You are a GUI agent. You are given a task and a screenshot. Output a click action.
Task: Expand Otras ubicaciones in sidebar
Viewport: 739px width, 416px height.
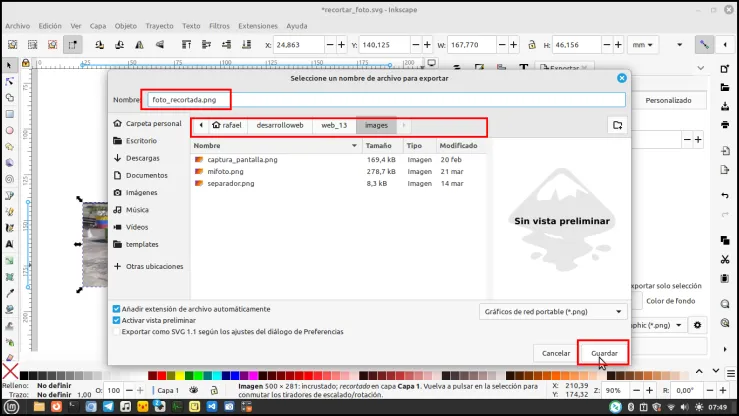(148, 266)
